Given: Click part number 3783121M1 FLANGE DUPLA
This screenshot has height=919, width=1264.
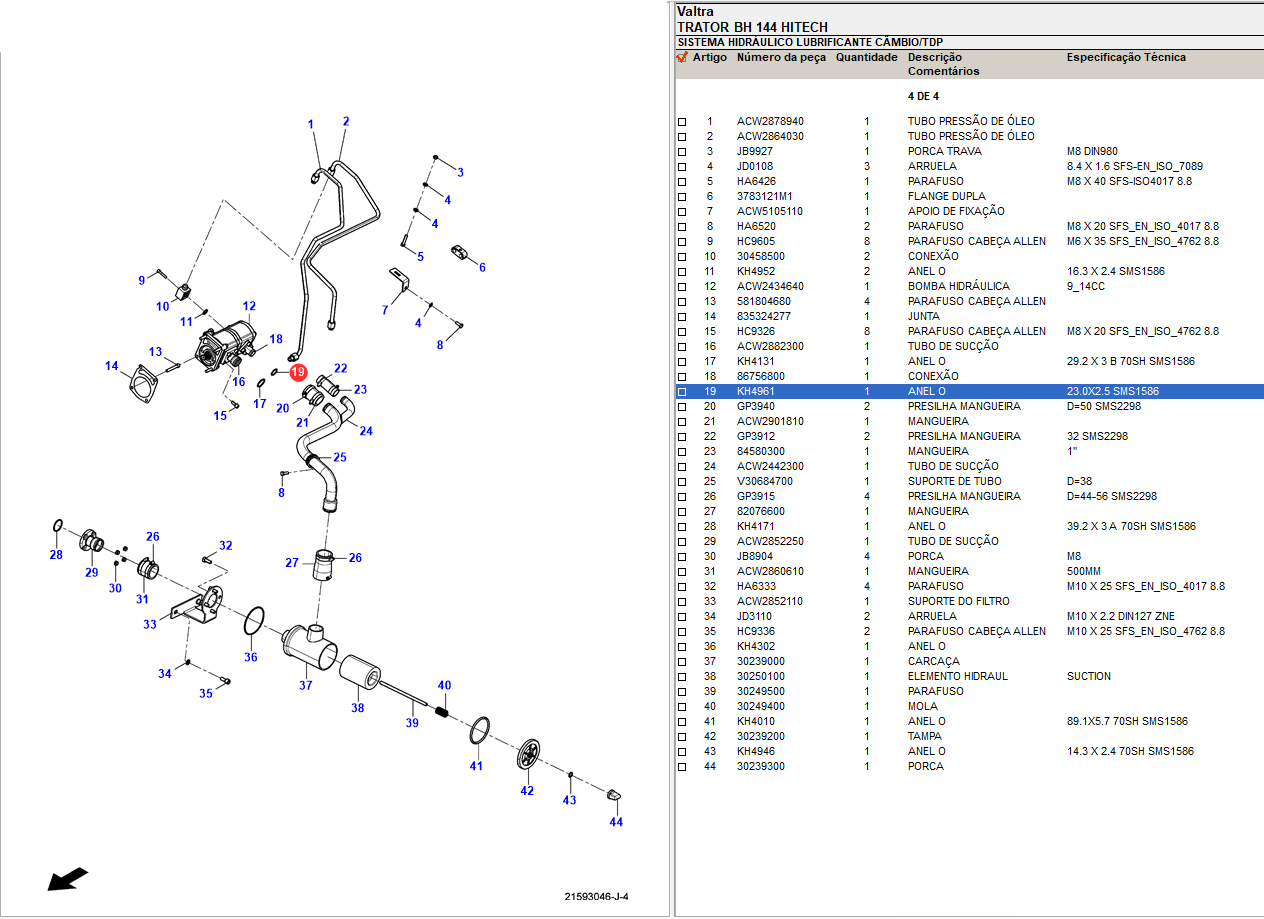Looking at the screenshot, I should (x=764, y=197).
